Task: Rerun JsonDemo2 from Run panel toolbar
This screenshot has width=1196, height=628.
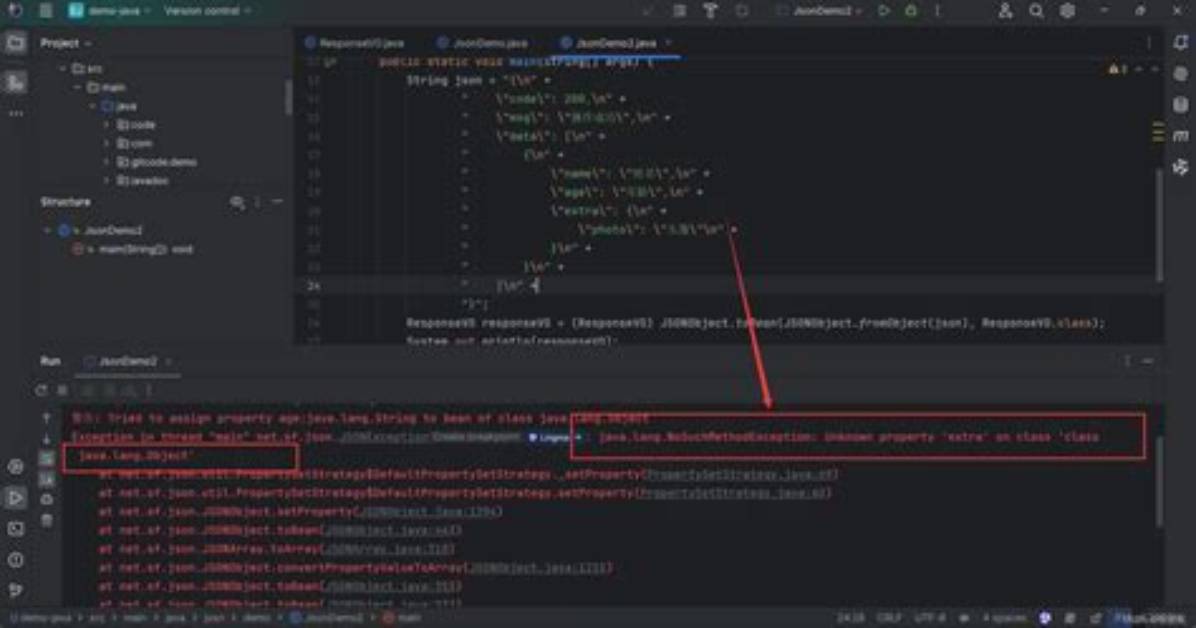Action: pos(41,390)
